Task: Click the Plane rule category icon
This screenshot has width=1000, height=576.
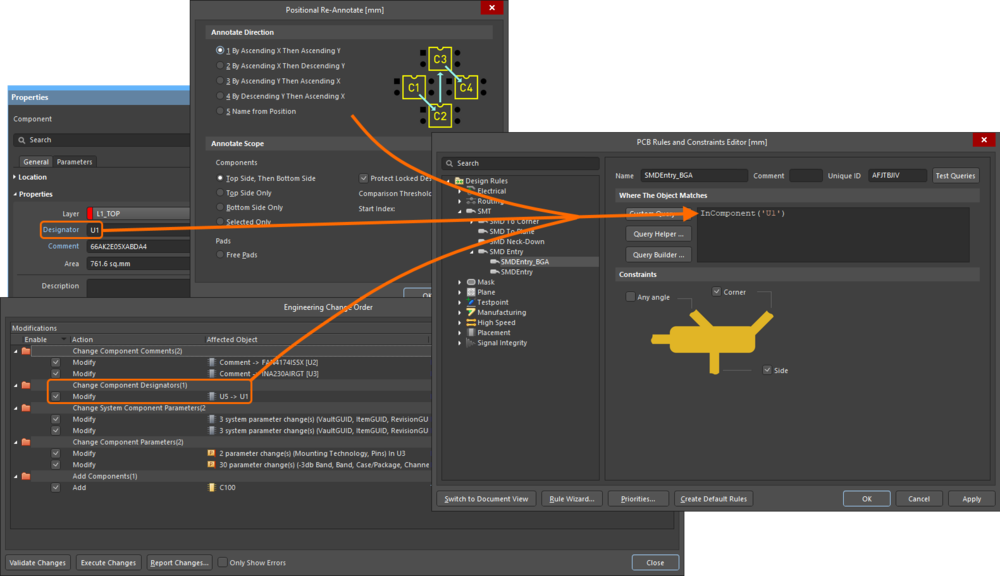Action: click(x=471, y=292)
